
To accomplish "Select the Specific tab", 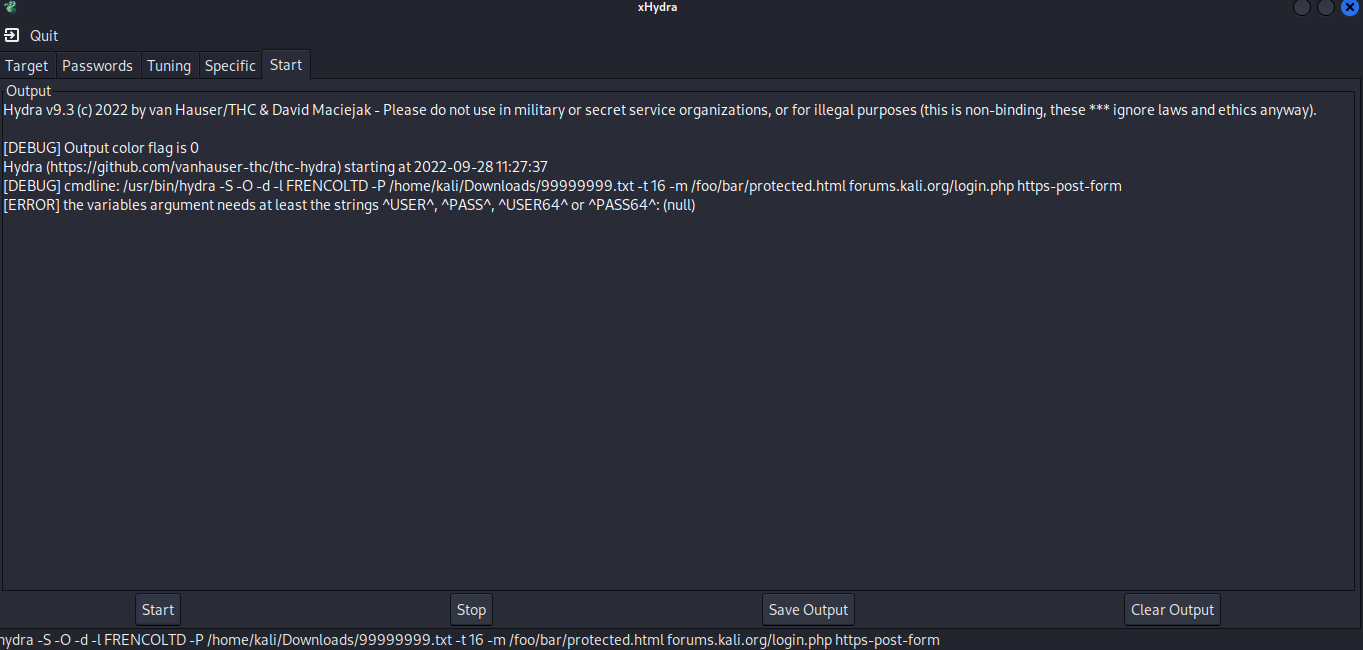I will (x=230, y=65).
